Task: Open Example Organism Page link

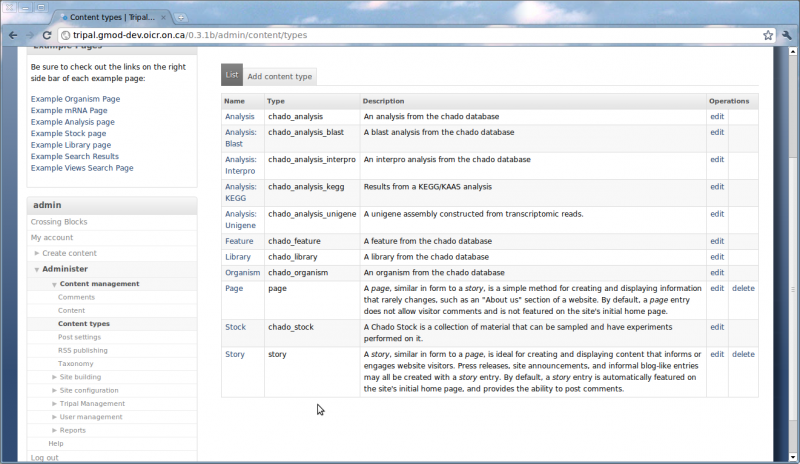Action: (75, 99)
